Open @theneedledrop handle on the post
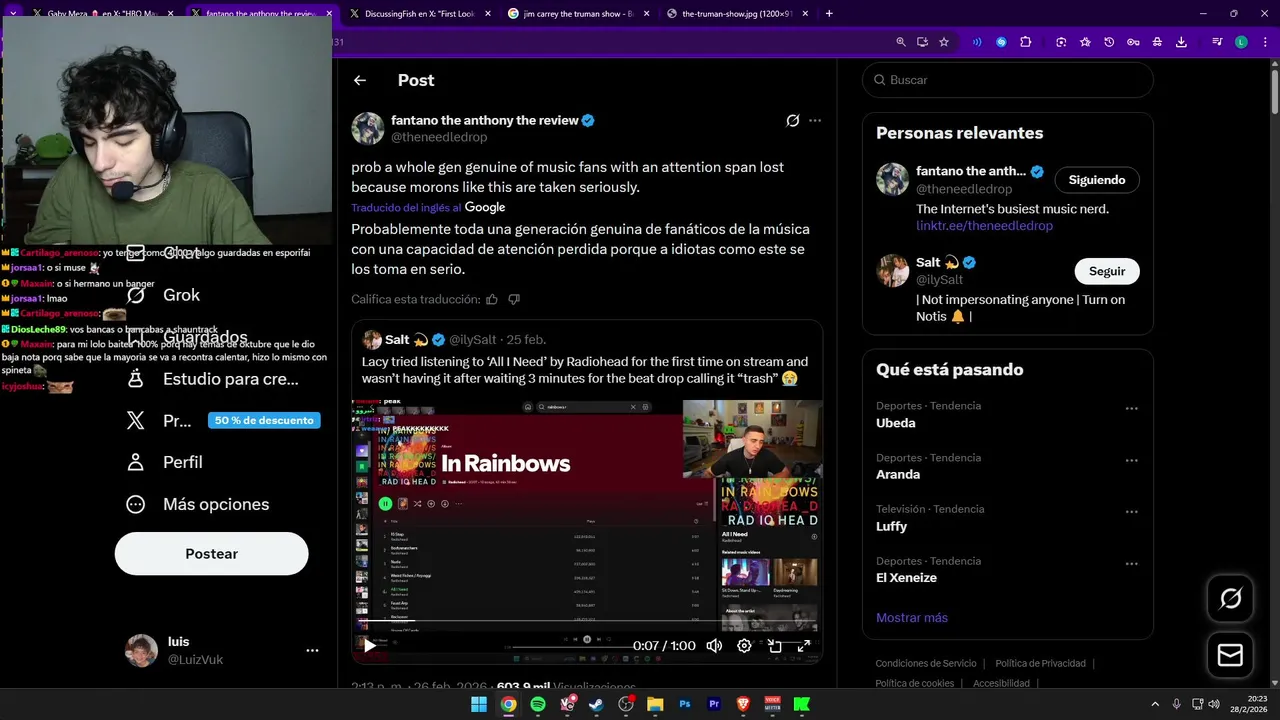 439,137
